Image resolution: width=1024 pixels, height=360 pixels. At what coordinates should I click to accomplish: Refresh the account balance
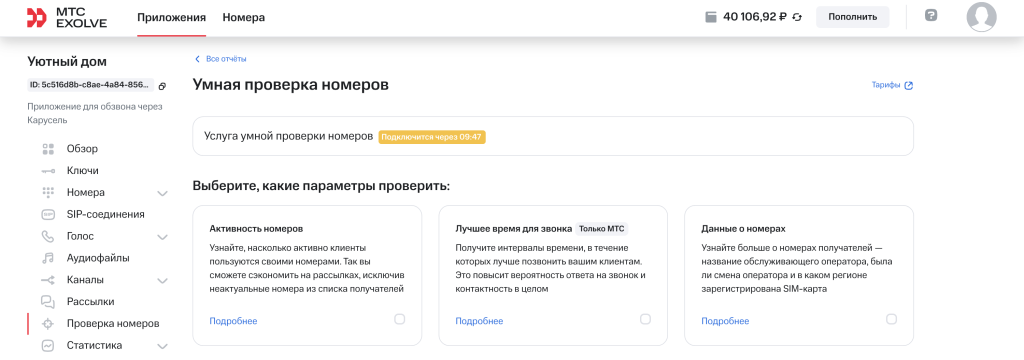tap(797, 18)
